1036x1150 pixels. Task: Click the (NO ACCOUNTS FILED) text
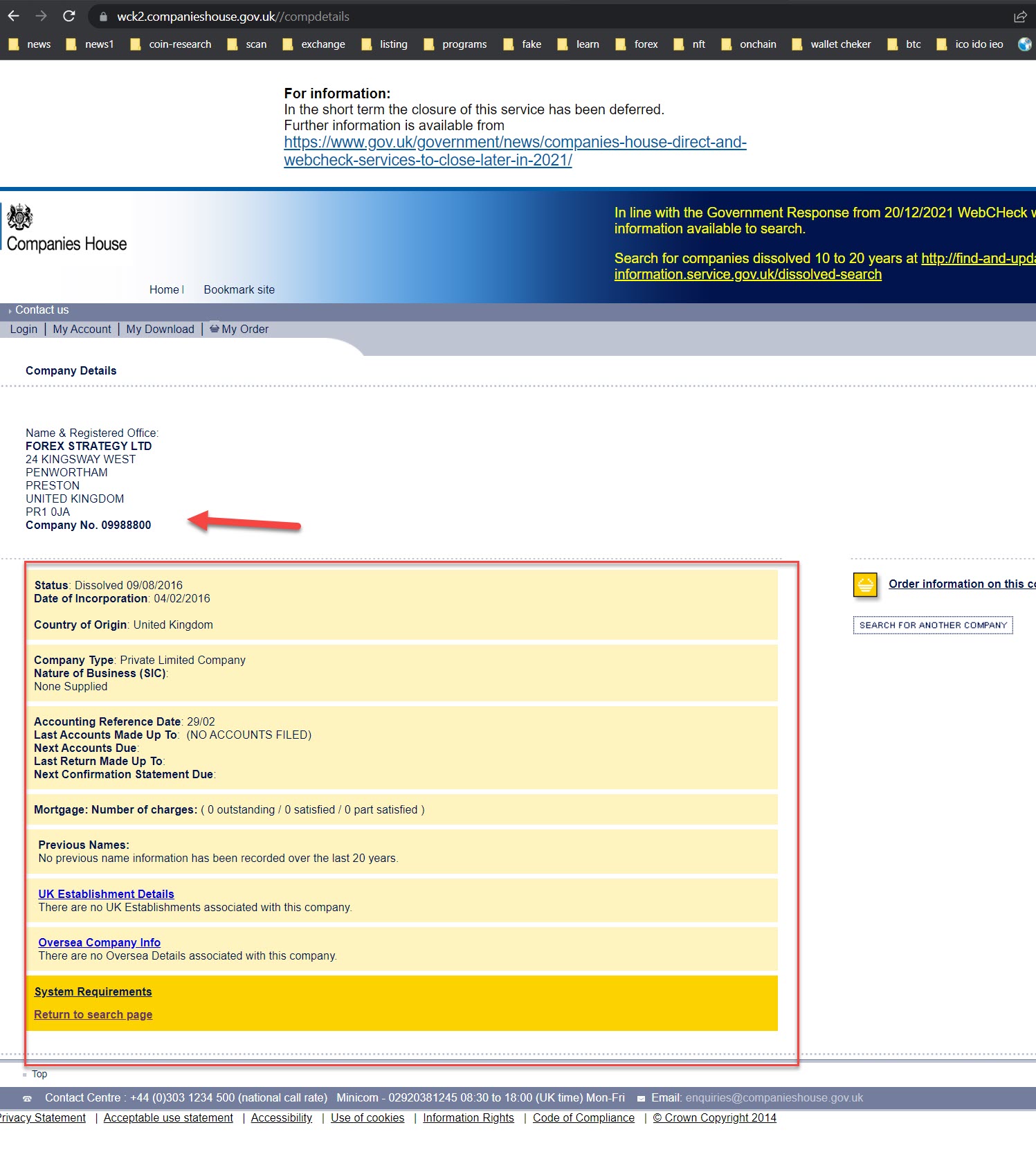pos(249,735)
